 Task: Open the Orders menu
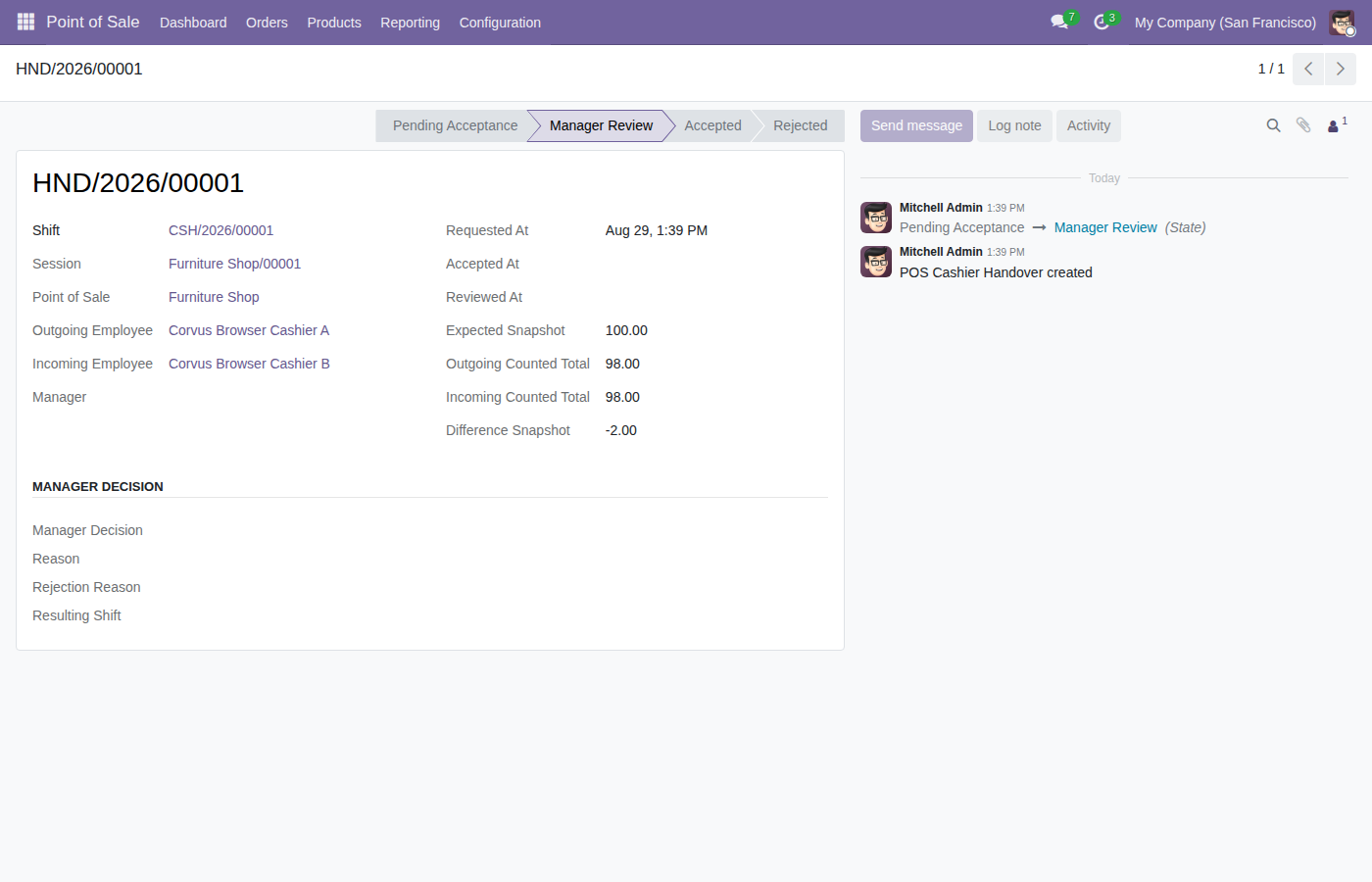267,22
